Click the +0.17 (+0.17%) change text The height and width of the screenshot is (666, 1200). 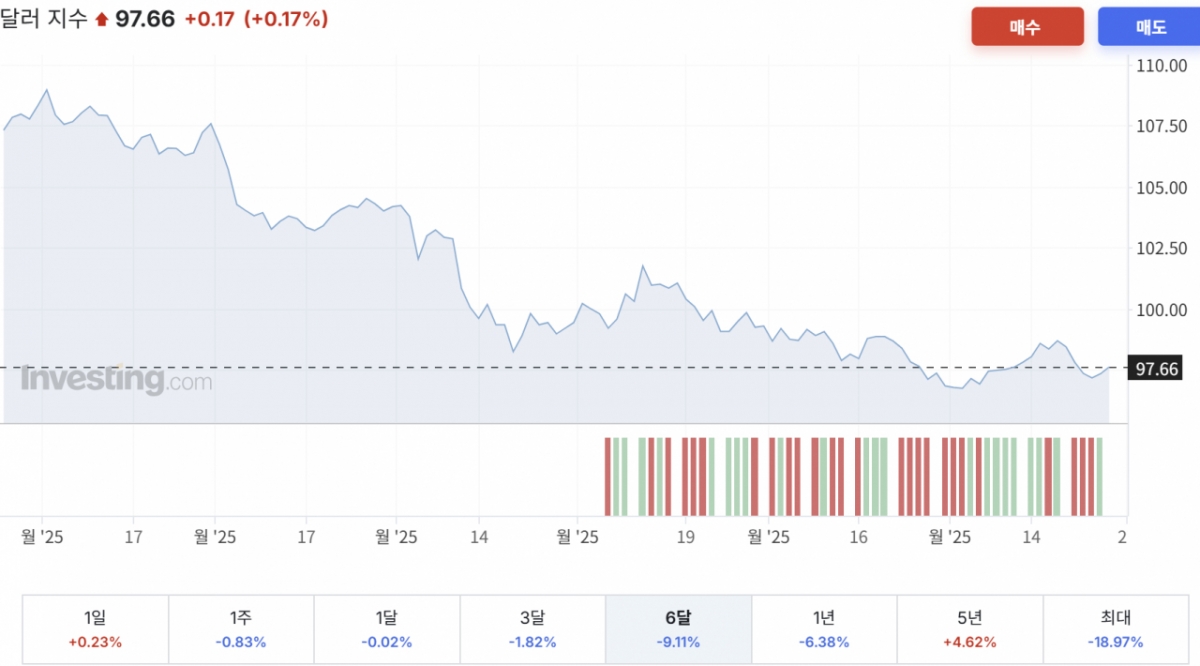tap(256, 19)
